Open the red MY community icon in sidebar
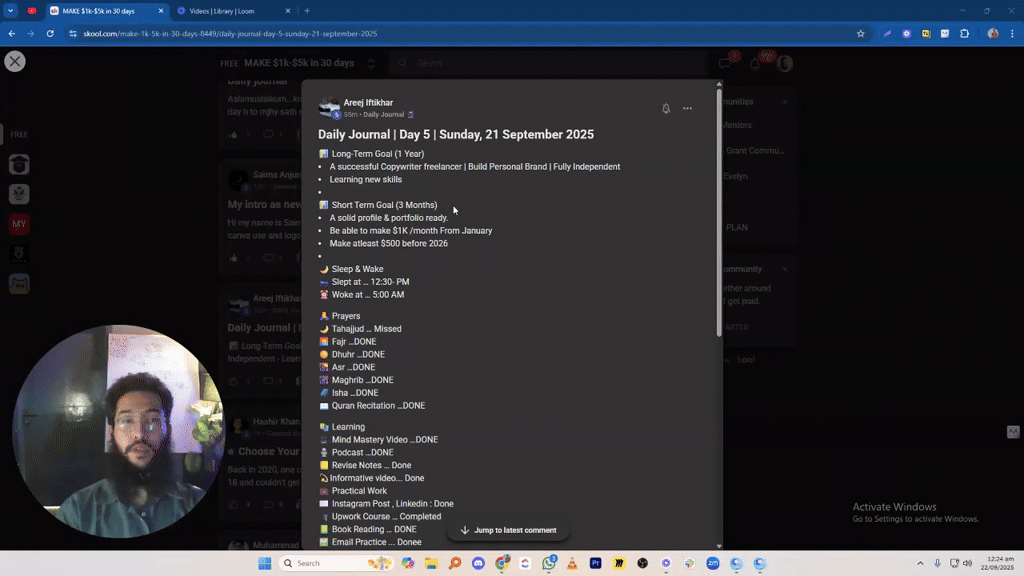The image size is (1024, 576). tap(19, 224)
